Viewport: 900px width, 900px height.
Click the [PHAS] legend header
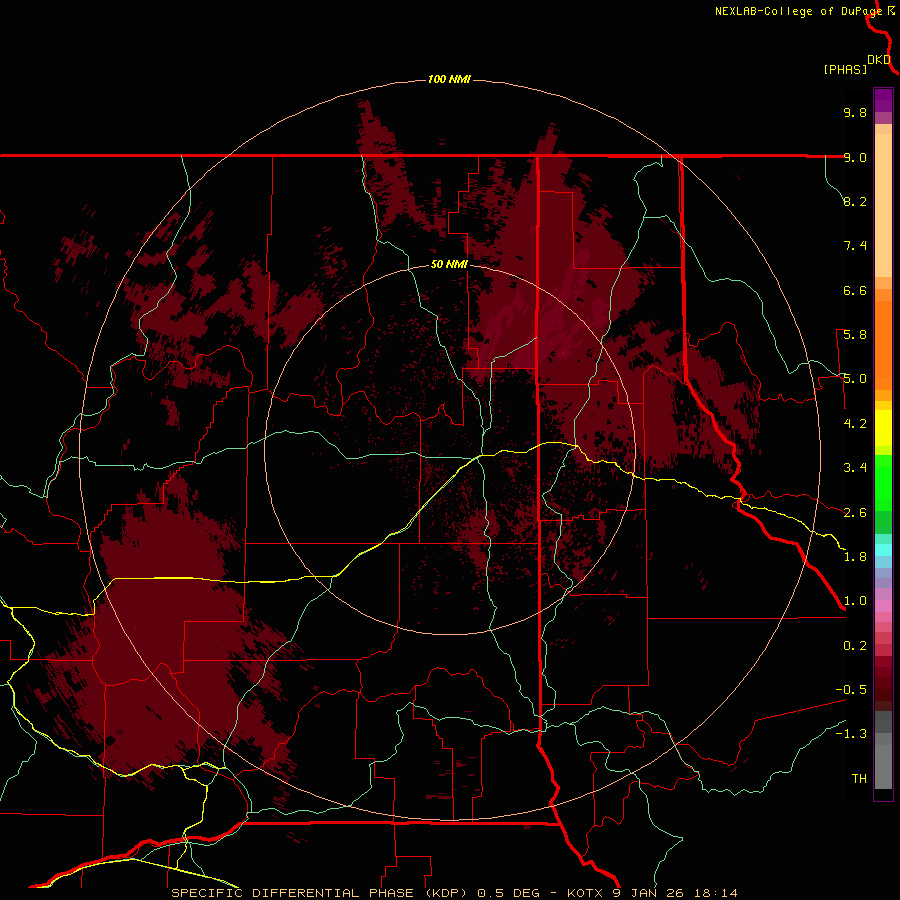[x=845, y=70]
